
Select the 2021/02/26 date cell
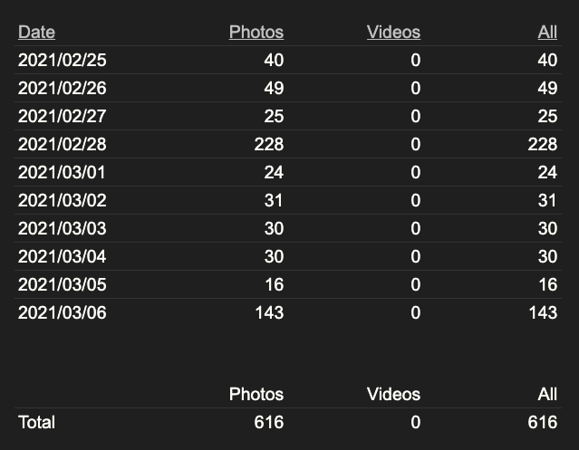pyautogui.click(x=62, y=88)
